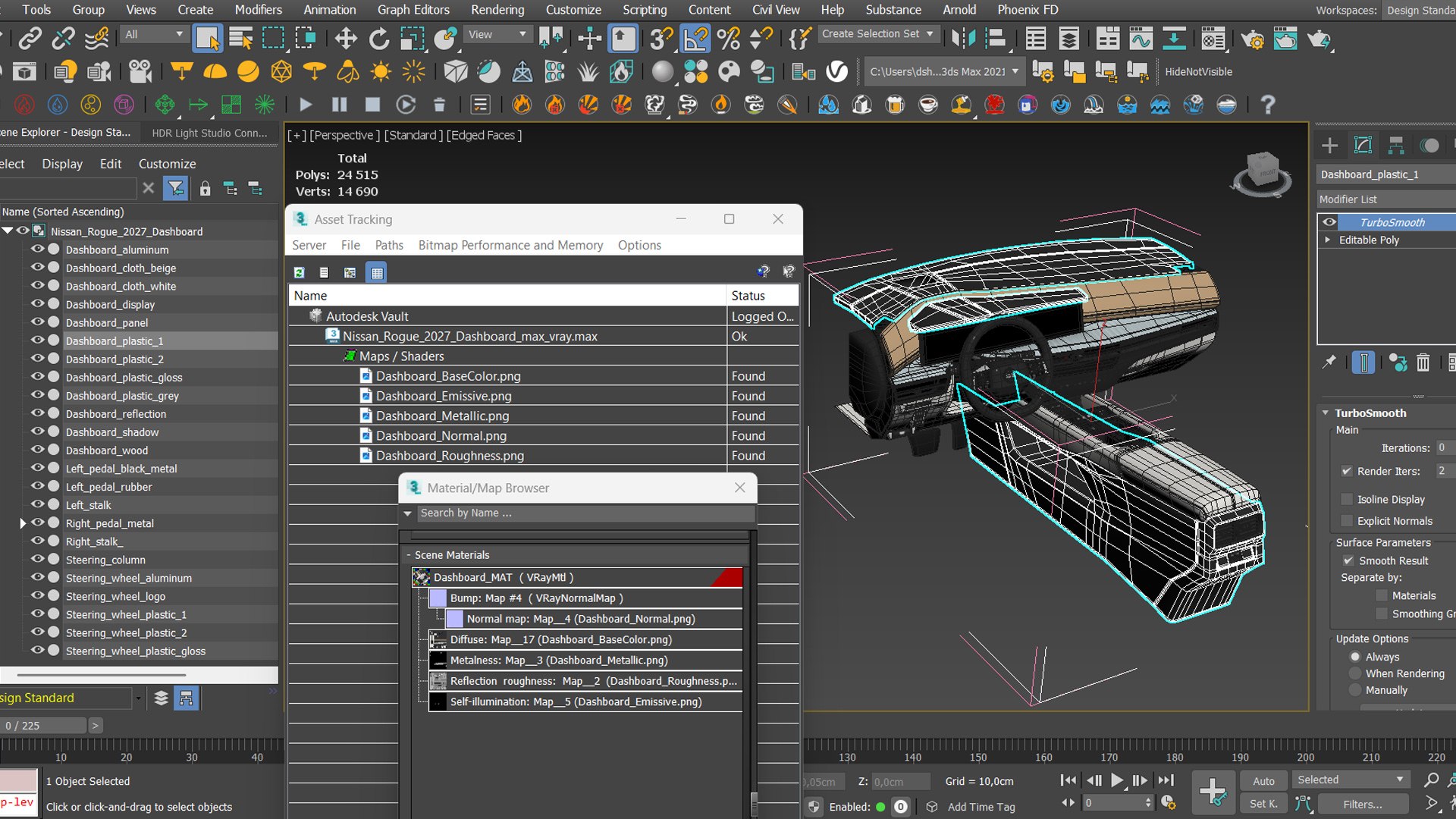Open the Create Selection Set dropdown
This screenshot has height=819, width=1456.
click(x=878, y=34)
